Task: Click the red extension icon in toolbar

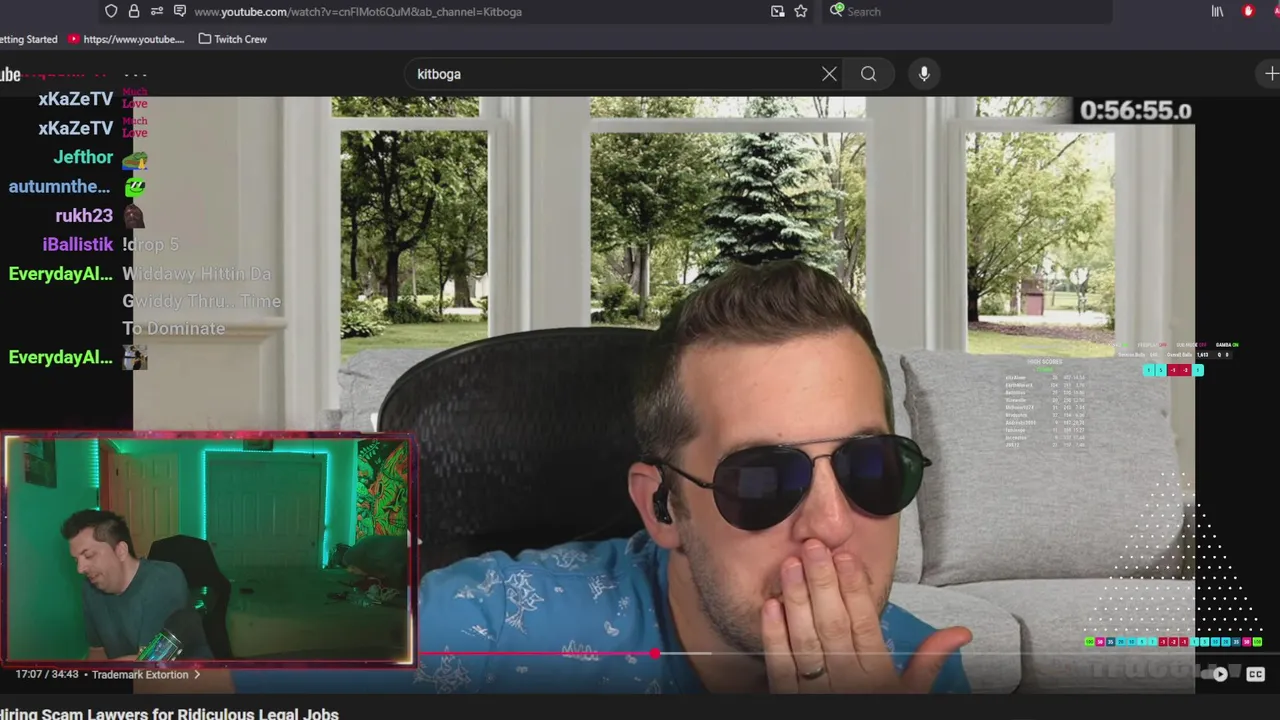Action: pyautogui.click(x=1248, y=11)
